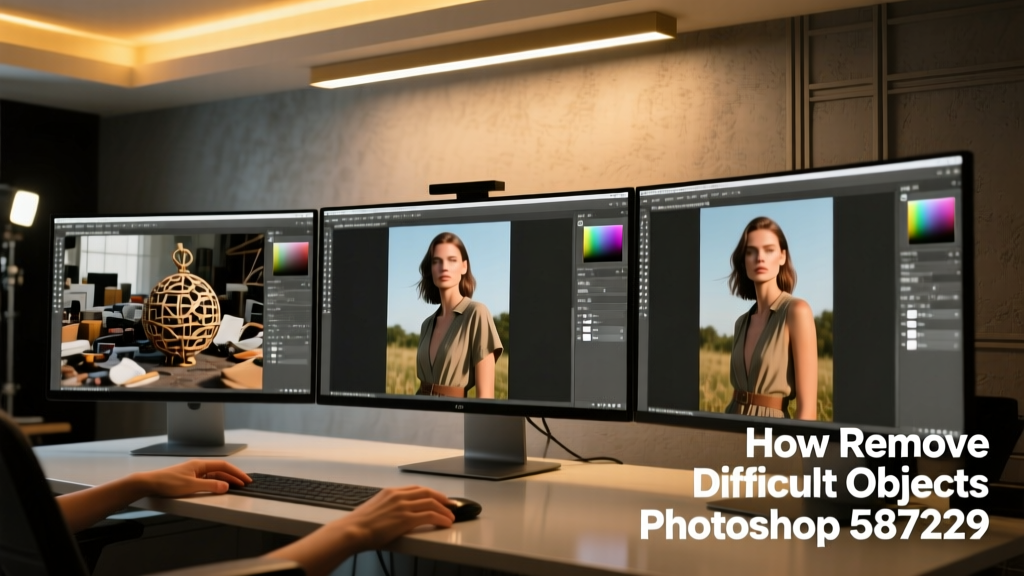Select the top layer thumbnail on the right monitor
This screenshot has width=1024, height=576.
coord(912,315)
